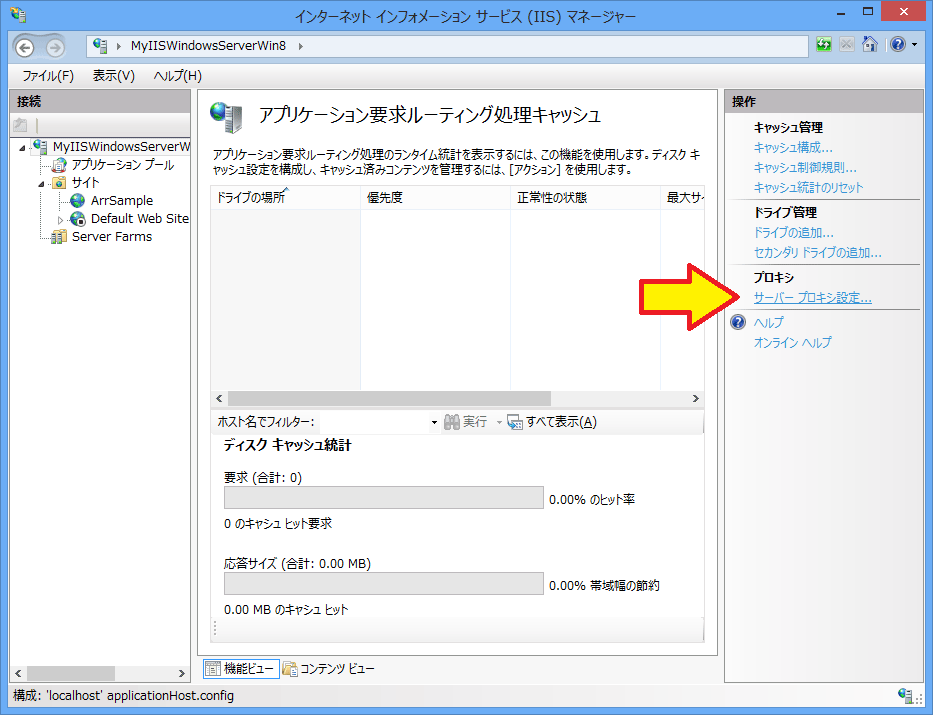933x715 pixels.
Task: Click すべて表示(A) button
Action: click(552, 422)
